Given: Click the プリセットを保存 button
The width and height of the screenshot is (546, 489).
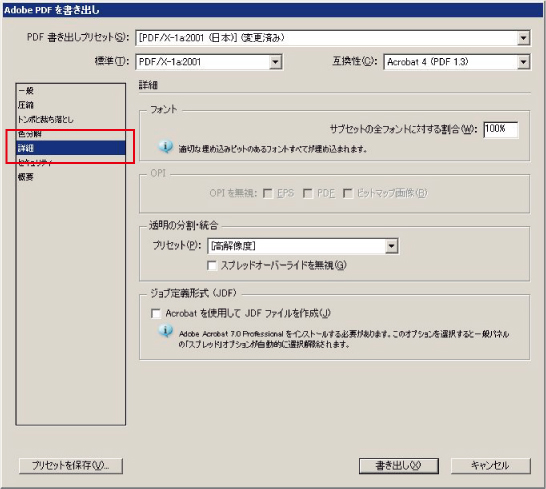Looking at the screenshot, I should 71,466.
